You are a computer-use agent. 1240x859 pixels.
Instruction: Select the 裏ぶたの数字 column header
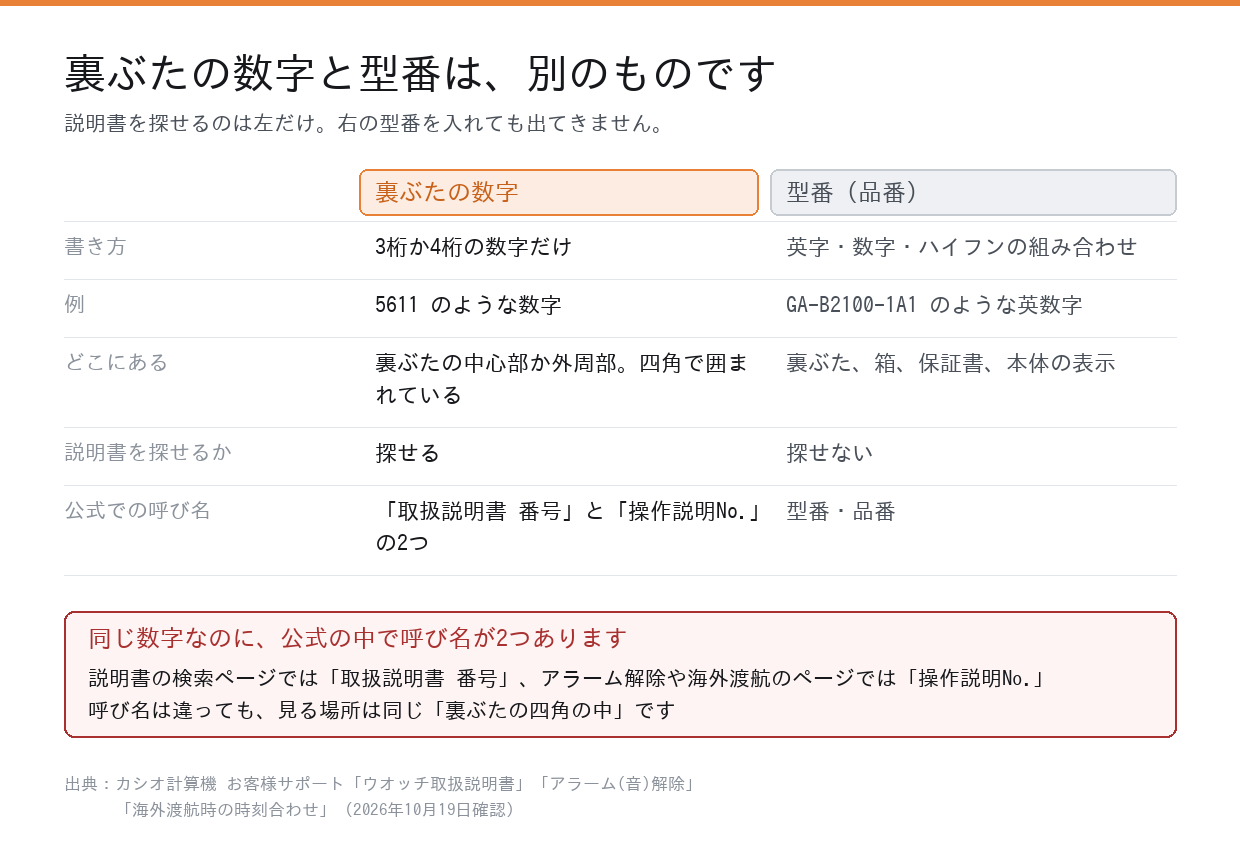click(x=559, y=192)
